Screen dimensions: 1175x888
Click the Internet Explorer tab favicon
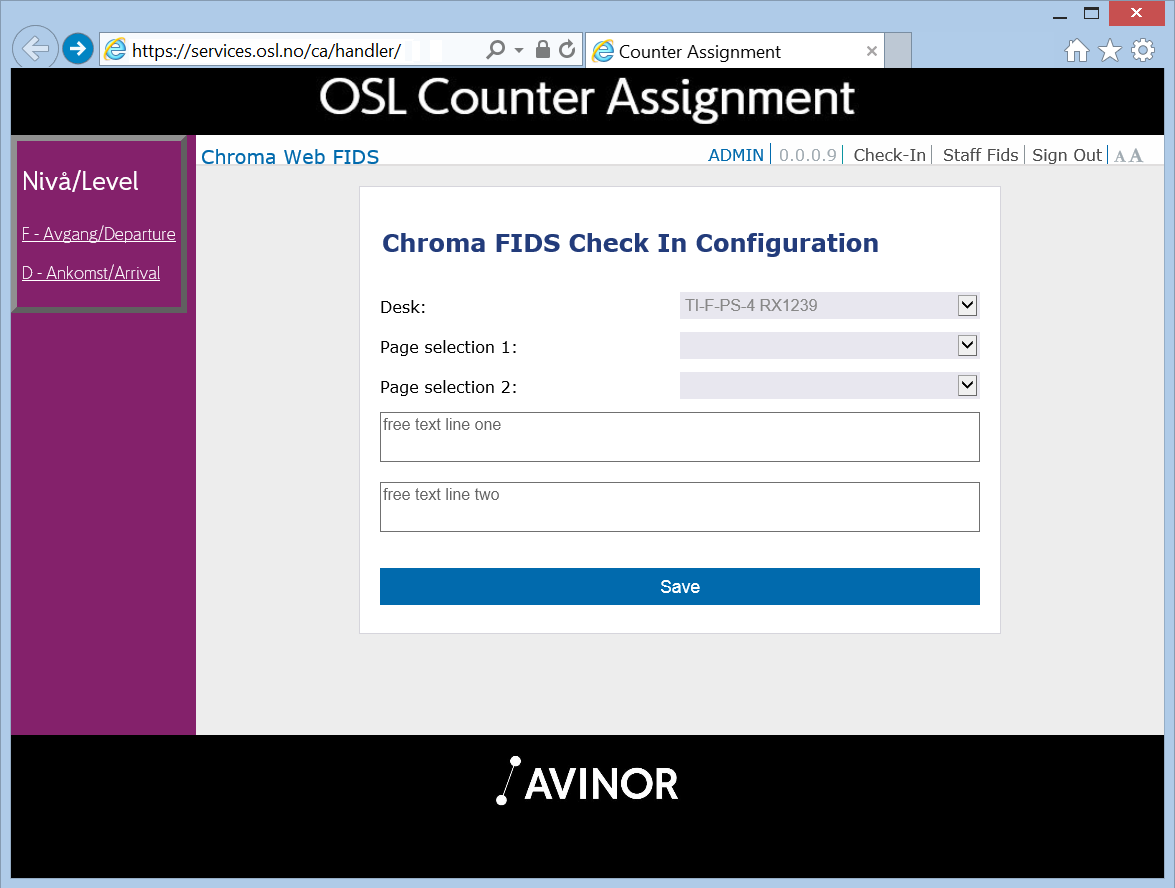pyautogui.click(x=603, y=51)
